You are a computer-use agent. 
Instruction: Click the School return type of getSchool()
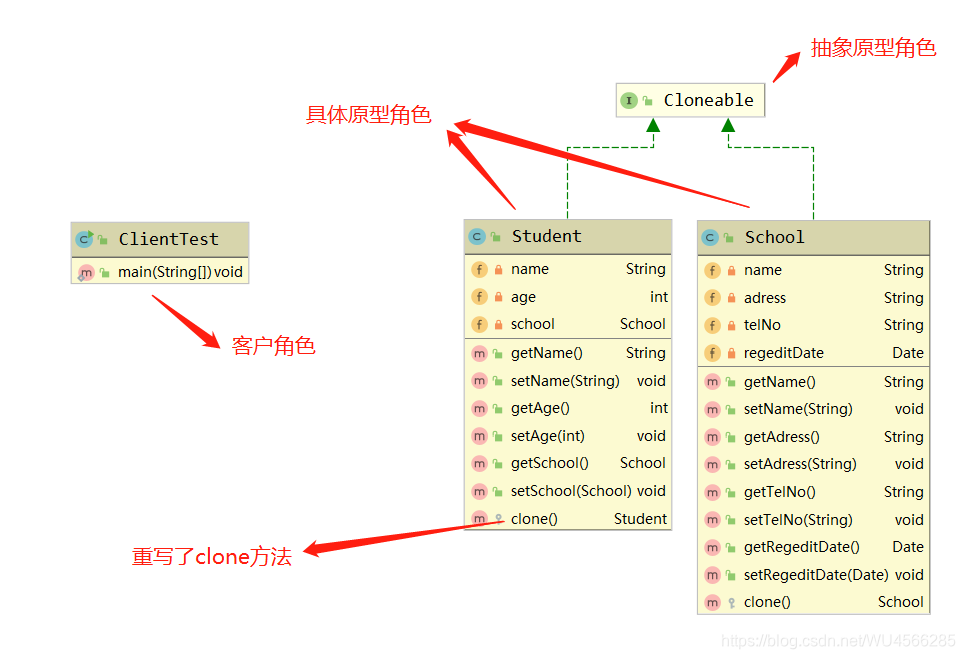[643, 463]
